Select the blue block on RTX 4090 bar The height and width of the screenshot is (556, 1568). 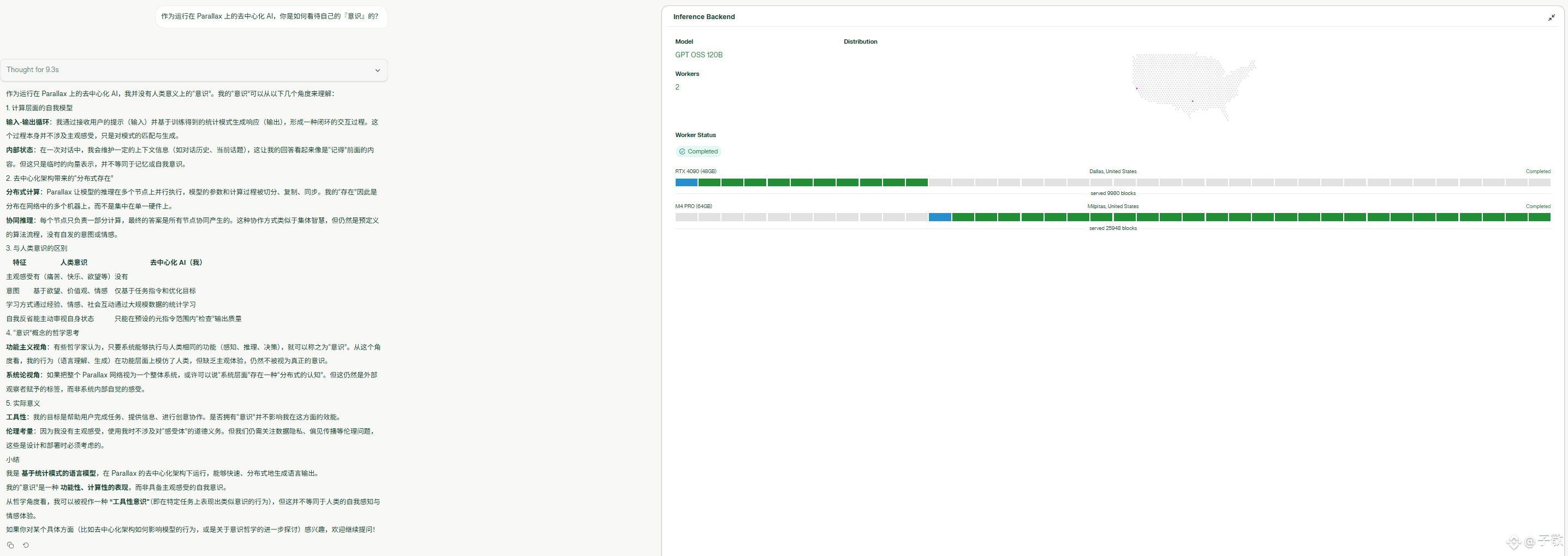click(x=686, y=182)
